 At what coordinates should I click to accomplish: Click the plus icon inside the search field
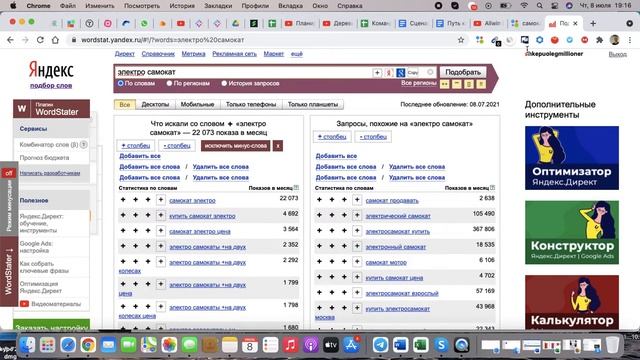(377, 72)
